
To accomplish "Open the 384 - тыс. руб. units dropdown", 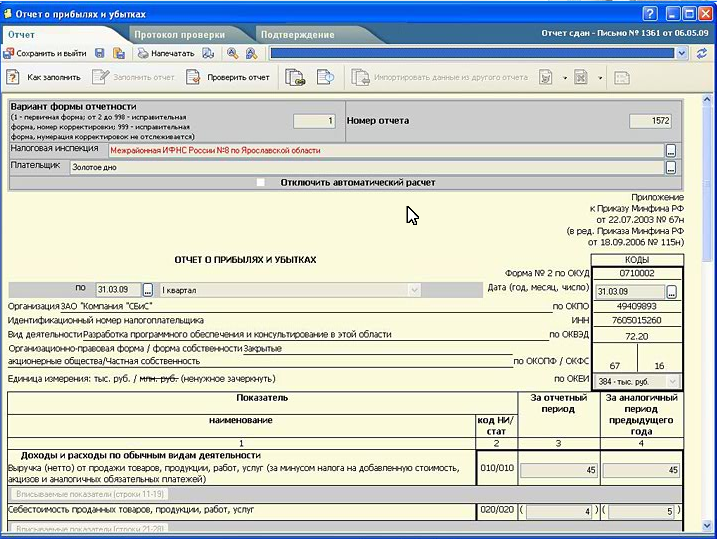I will pyautogui.click(x=673, y=381).
